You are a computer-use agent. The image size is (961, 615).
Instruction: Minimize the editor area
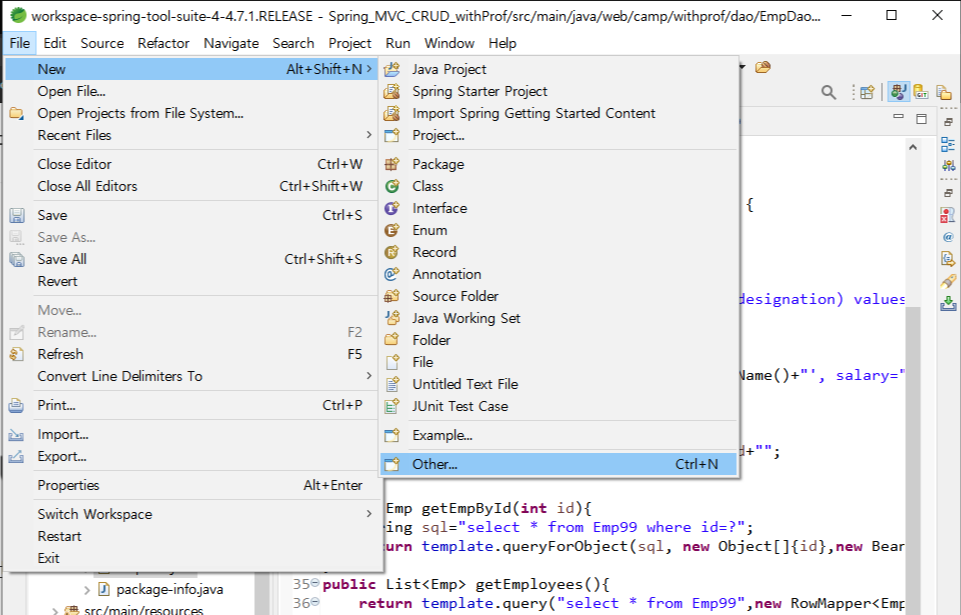click(x=898, y=118)
